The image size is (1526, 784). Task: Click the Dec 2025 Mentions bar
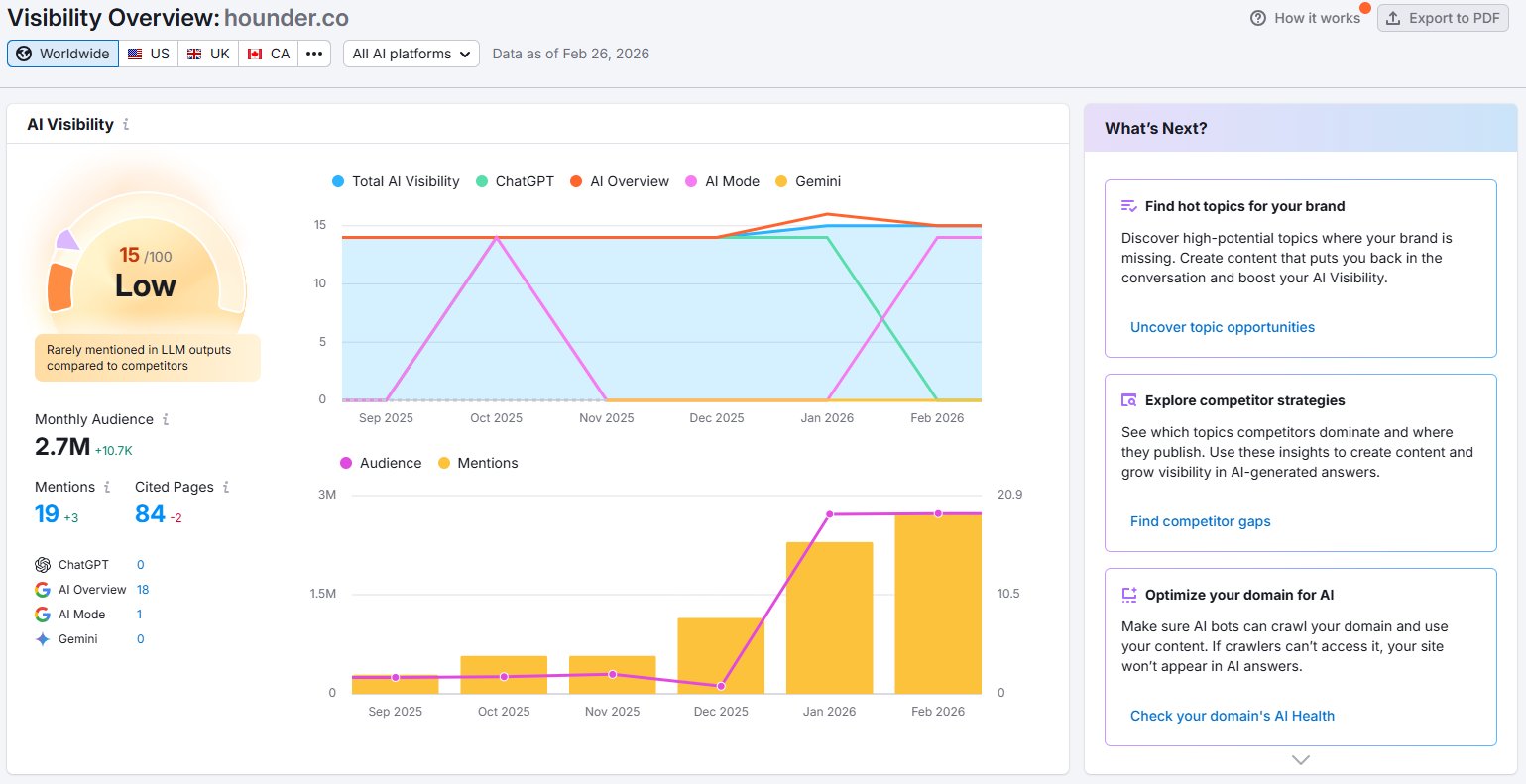(721, 655)
